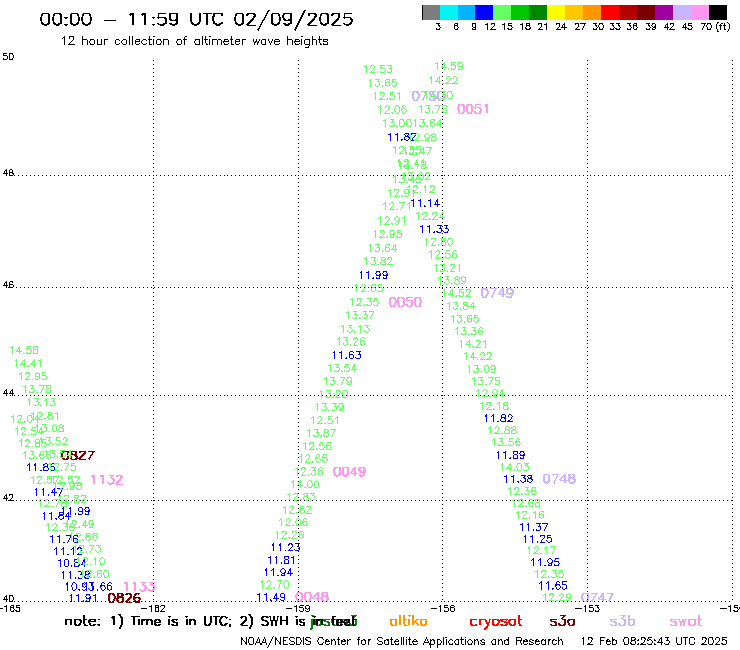Click the latitude axis label '44'
The height and width of the screenshot is (650, 740).
pyautogui.click(x=8, y=393)
